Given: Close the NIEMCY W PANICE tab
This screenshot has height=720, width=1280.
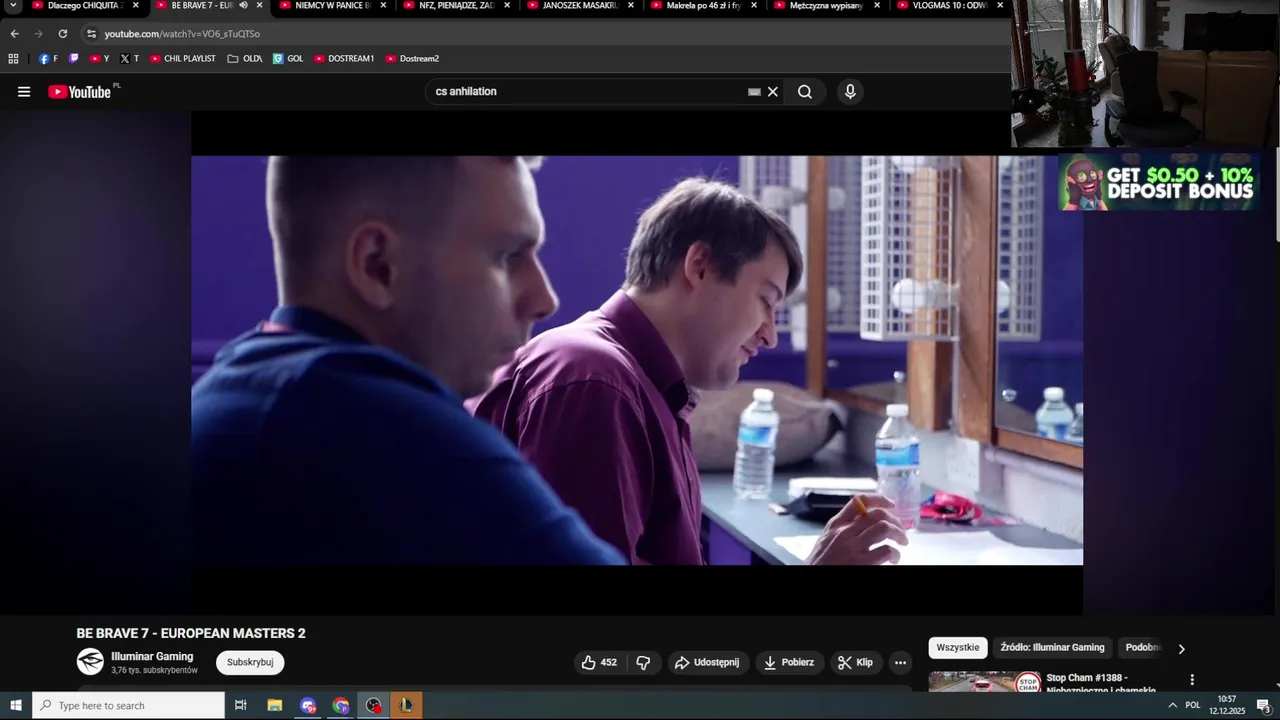Looking at the screenshot, I should [x=383, y=5].
